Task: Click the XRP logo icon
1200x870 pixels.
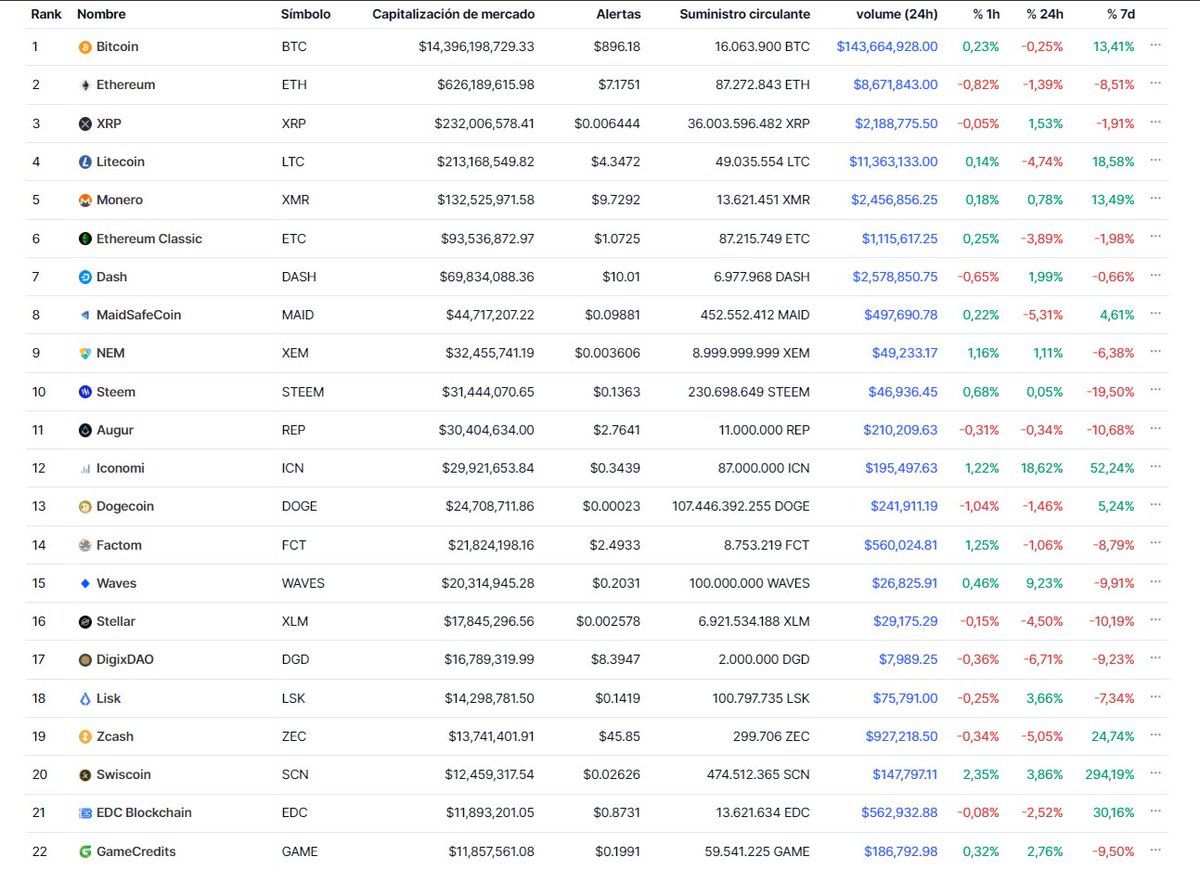Action: 85,124
